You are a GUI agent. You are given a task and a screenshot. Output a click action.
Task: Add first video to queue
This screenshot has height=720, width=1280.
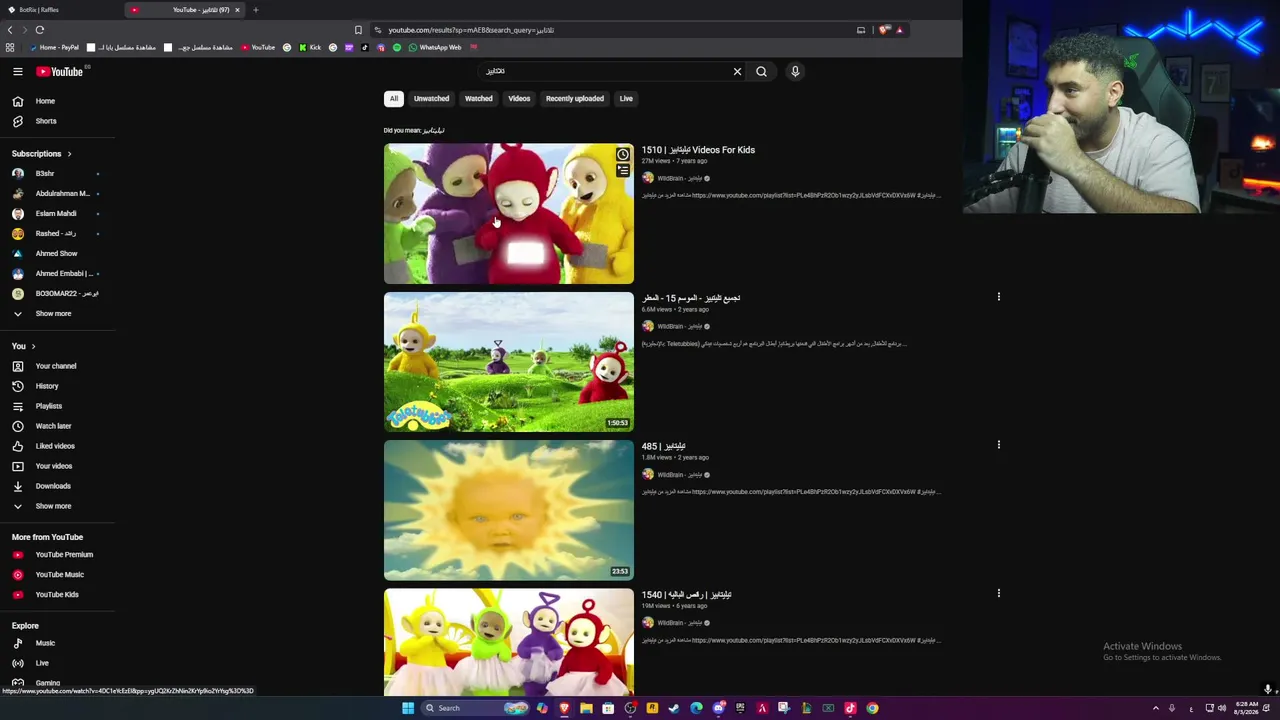(x=623, y=171)
